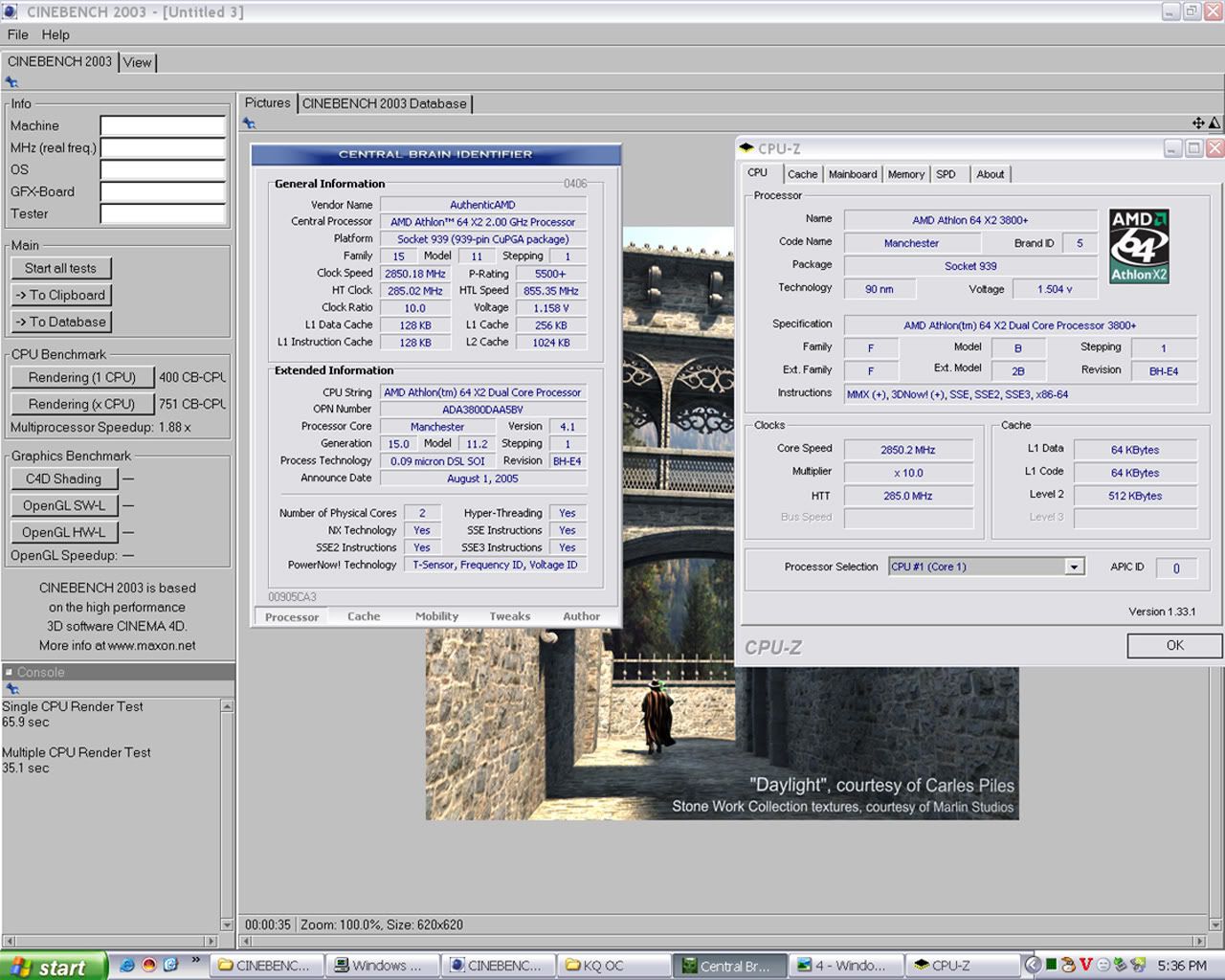
Task: Click the Safely Remove Hardware tray icon
Action: click(1120, 965)
